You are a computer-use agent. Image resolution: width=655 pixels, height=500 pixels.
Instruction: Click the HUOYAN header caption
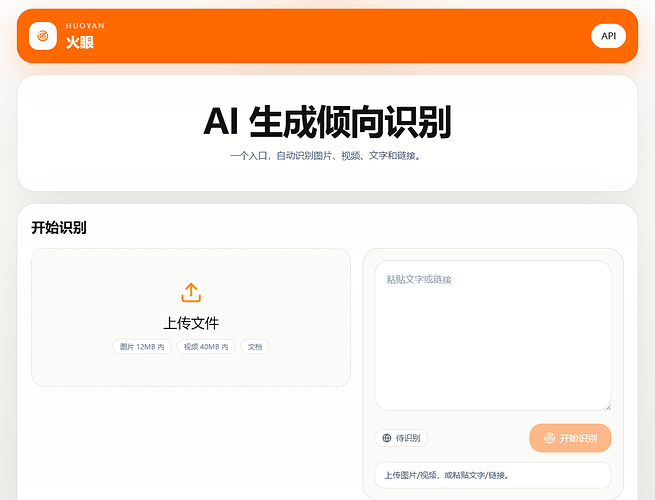click(x=85, y=26)
